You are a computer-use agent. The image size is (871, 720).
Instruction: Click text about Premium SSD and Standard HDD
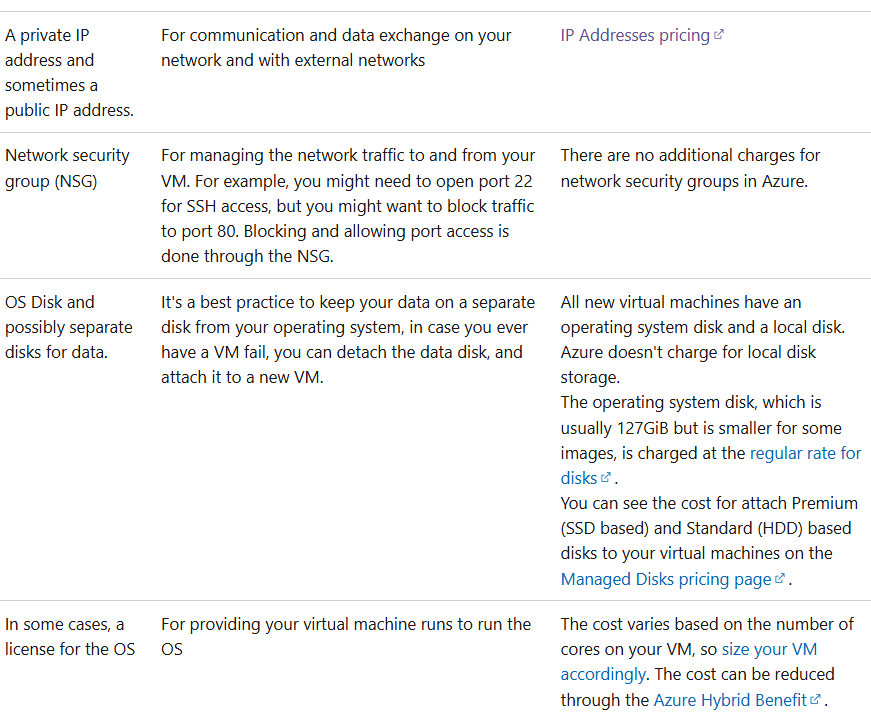click(709, 541)
